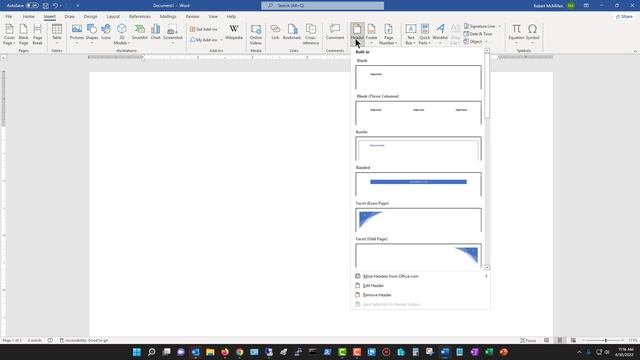Viewport: 640px width, 360px height.
Task: Open the Page Number menu
Action: (388, 34)
